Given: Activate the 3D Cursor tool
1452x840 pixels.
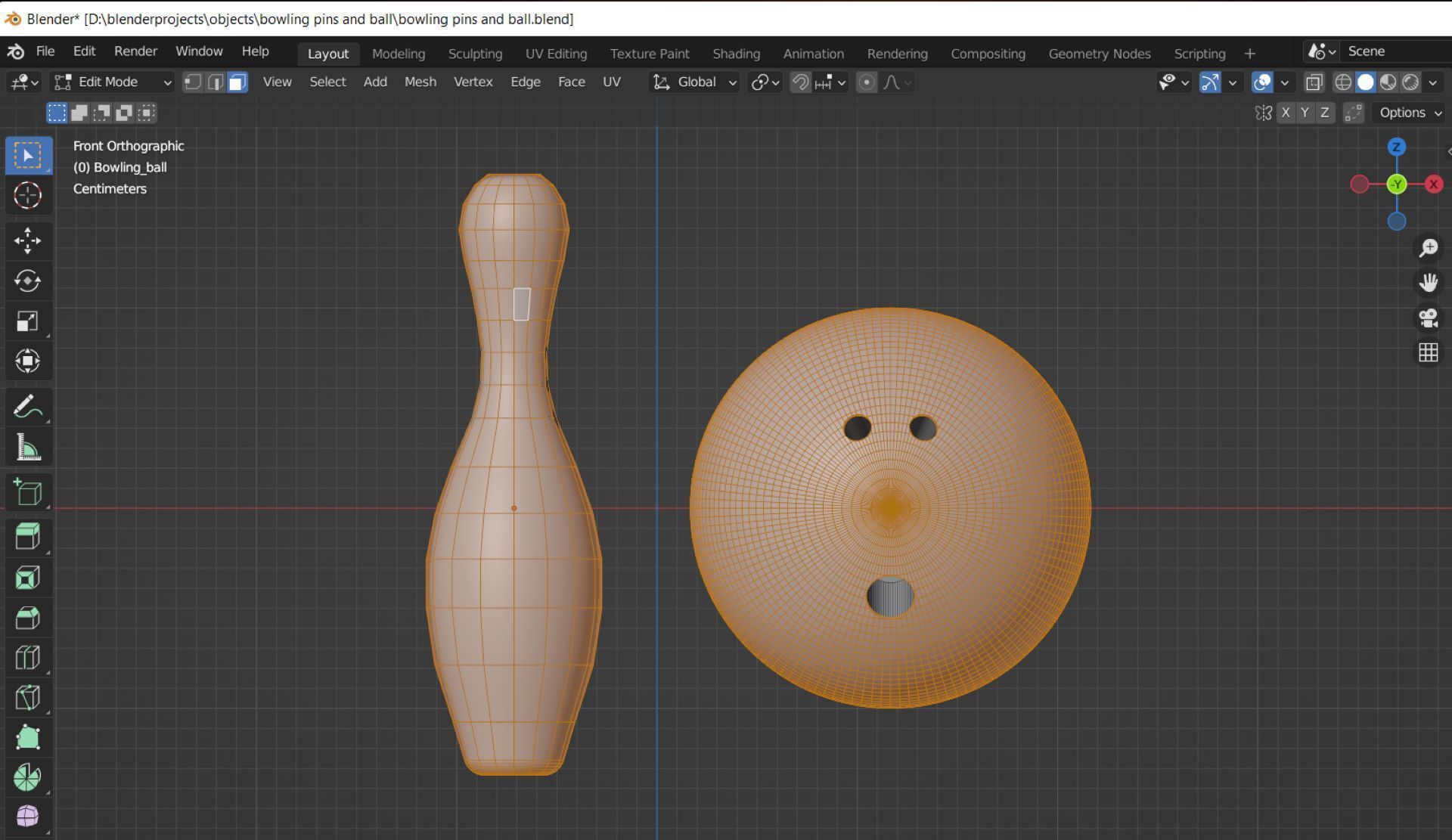Looking at the screenshot, I should coord(28,196).
